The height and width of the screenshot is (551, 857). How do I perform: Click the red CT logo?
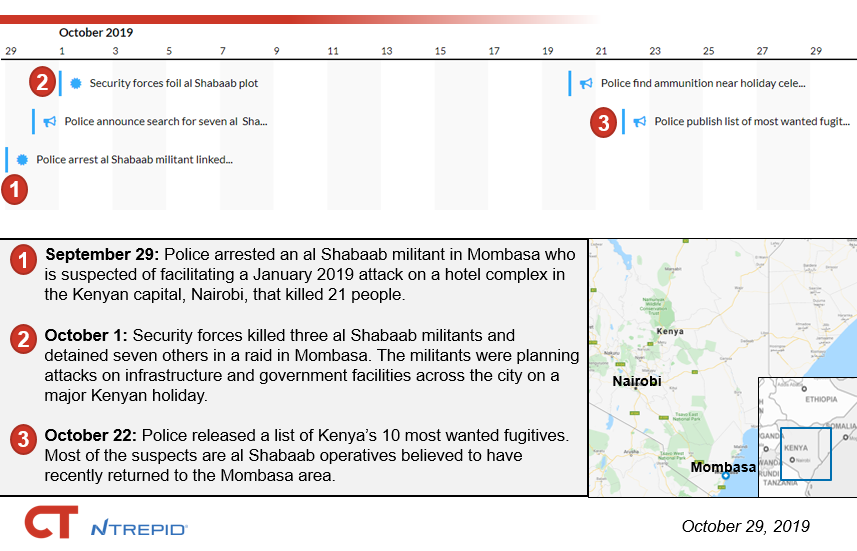[x=51, y=522]
